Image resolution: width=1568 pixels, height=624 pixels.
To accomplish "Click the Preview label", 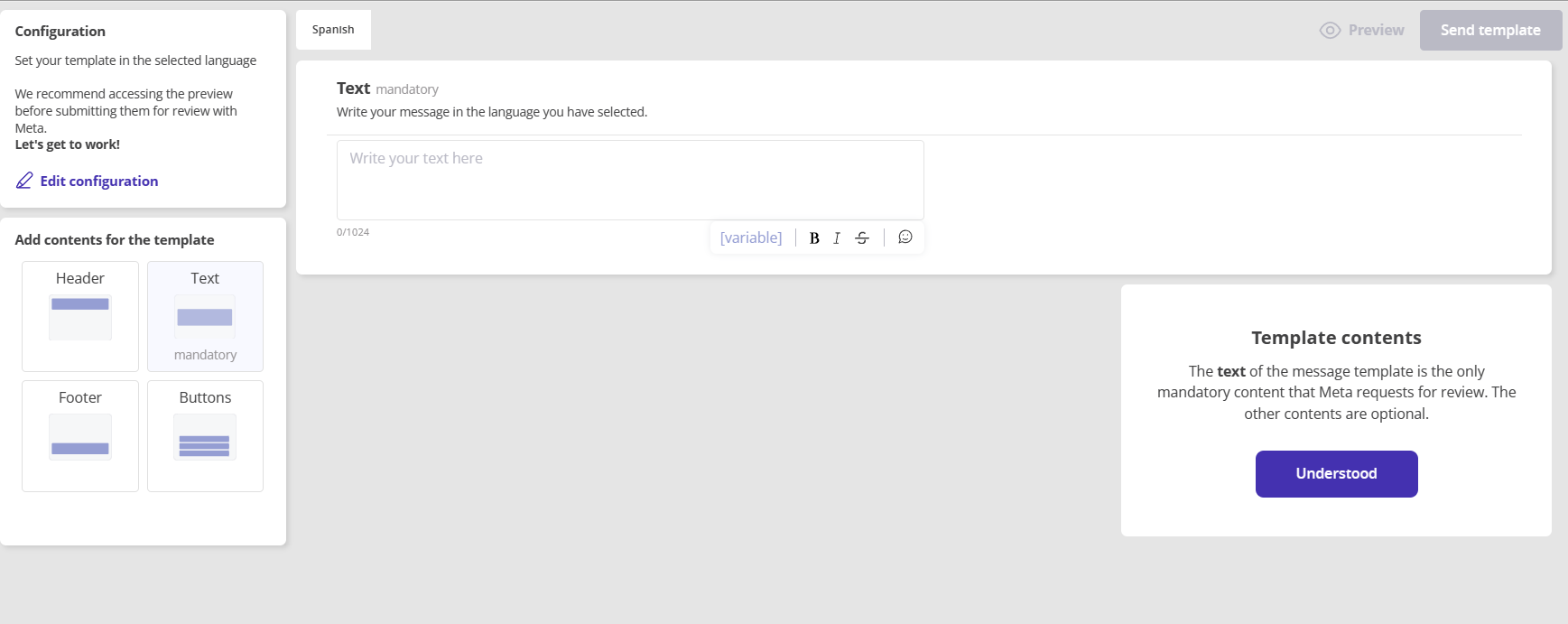I will click(x=1376, y=31).
